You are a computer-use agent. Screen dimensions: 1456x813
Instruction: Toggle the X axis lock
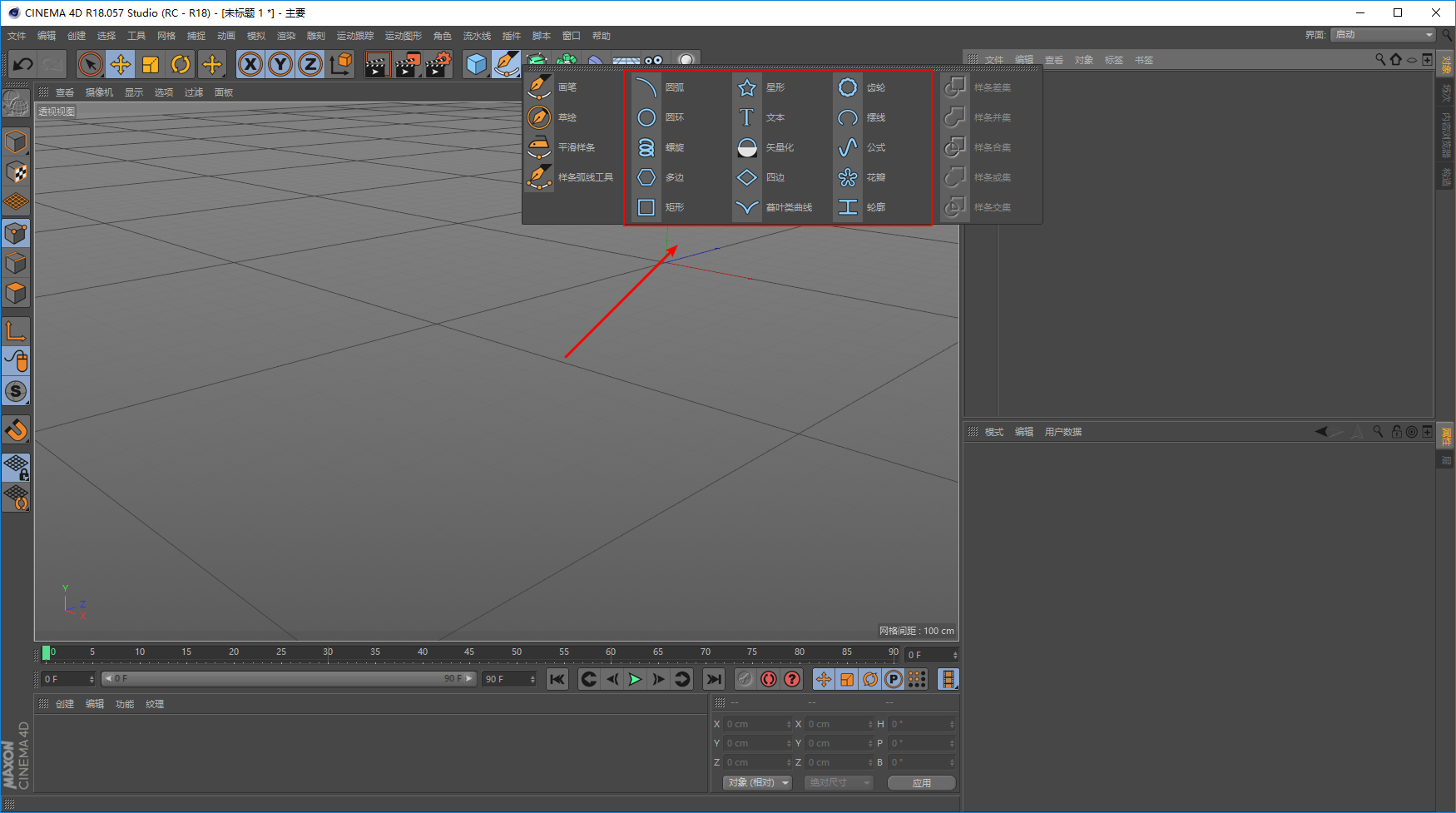tap(250, 64)
